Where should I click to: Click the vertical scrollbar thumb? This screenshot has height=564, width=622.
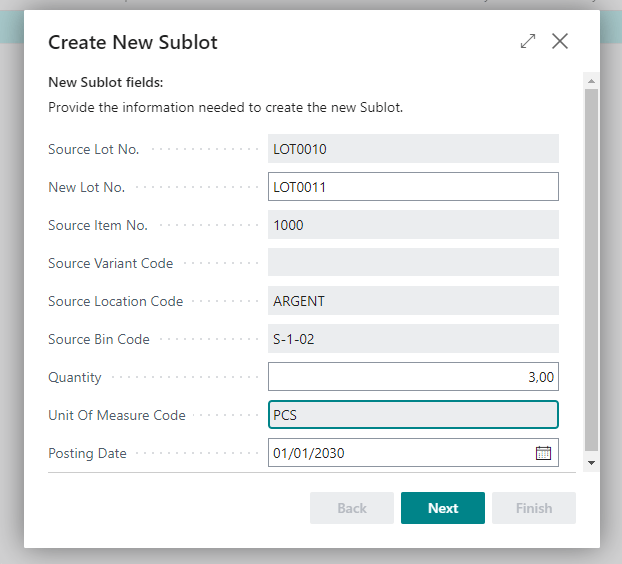591,270
